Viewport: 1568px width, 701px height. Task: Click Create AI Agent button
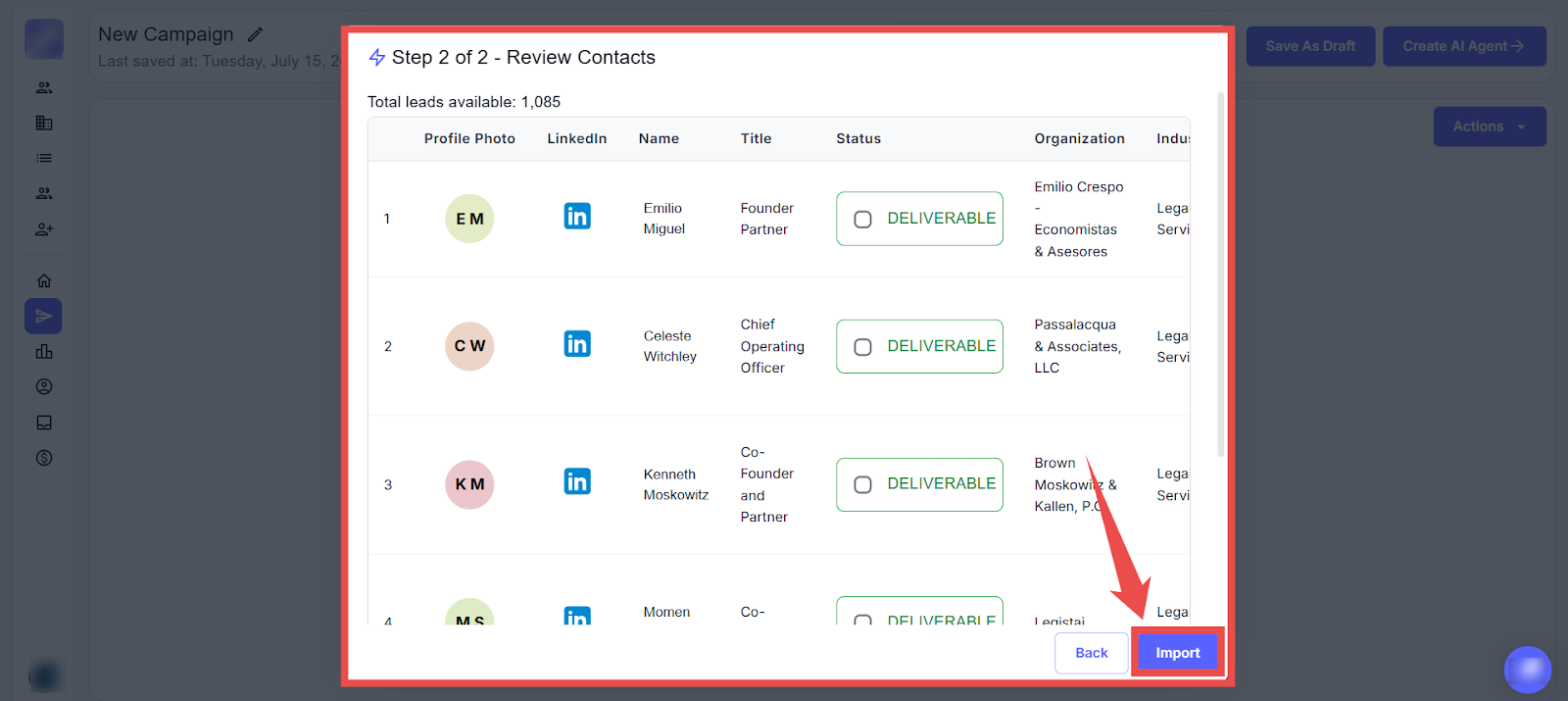pyautogui.click(x=1463, y=46)
